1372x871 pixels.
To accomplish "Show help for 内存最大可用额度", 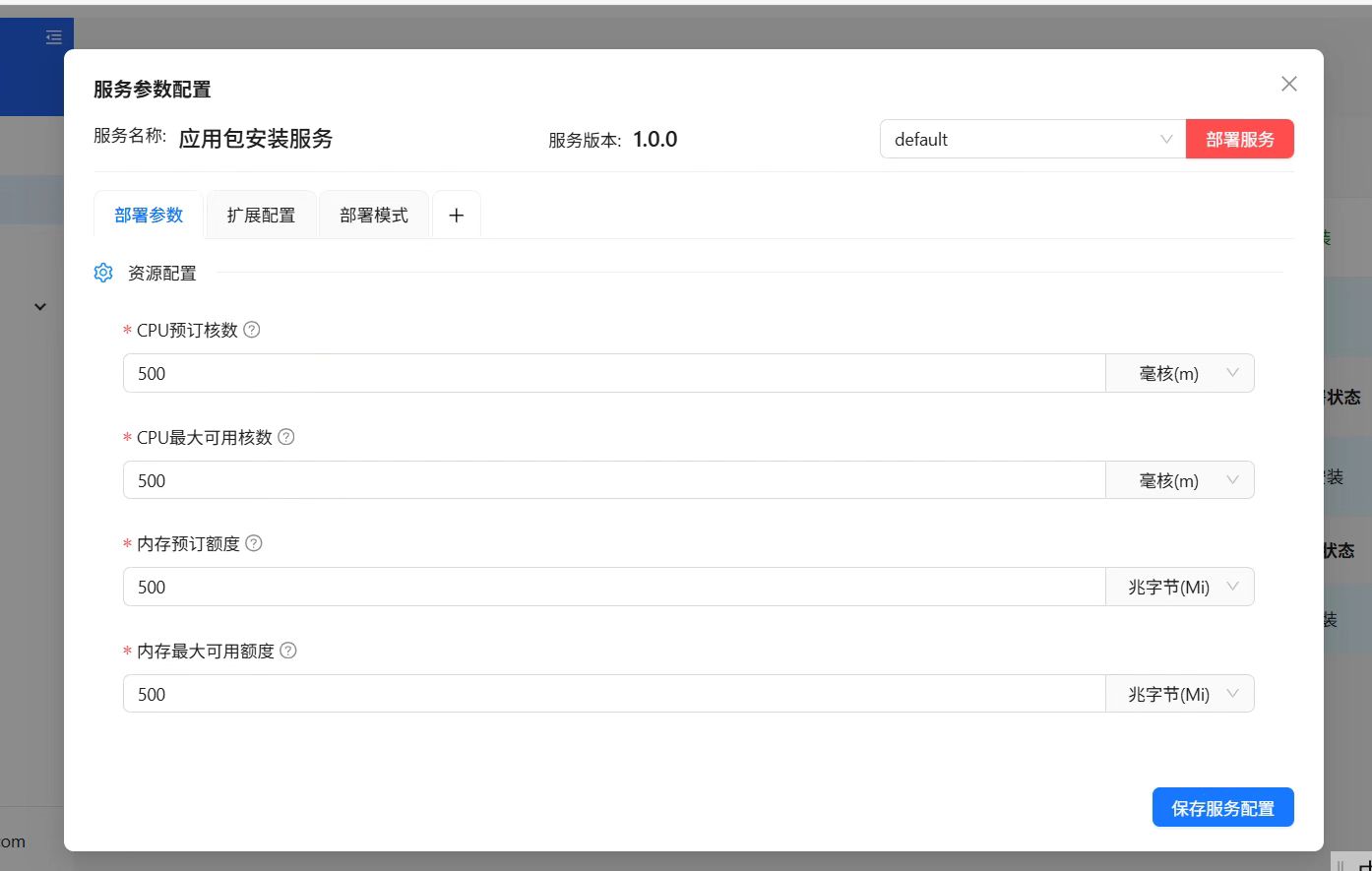I will [288, 651].
